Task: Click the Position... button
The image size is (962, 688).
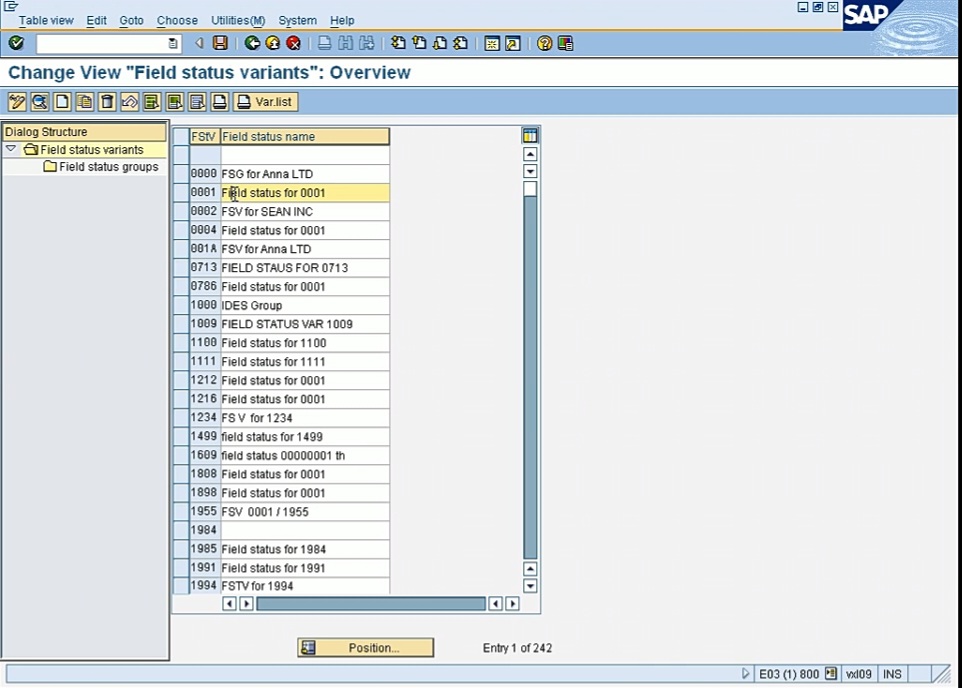Action: 366,647
